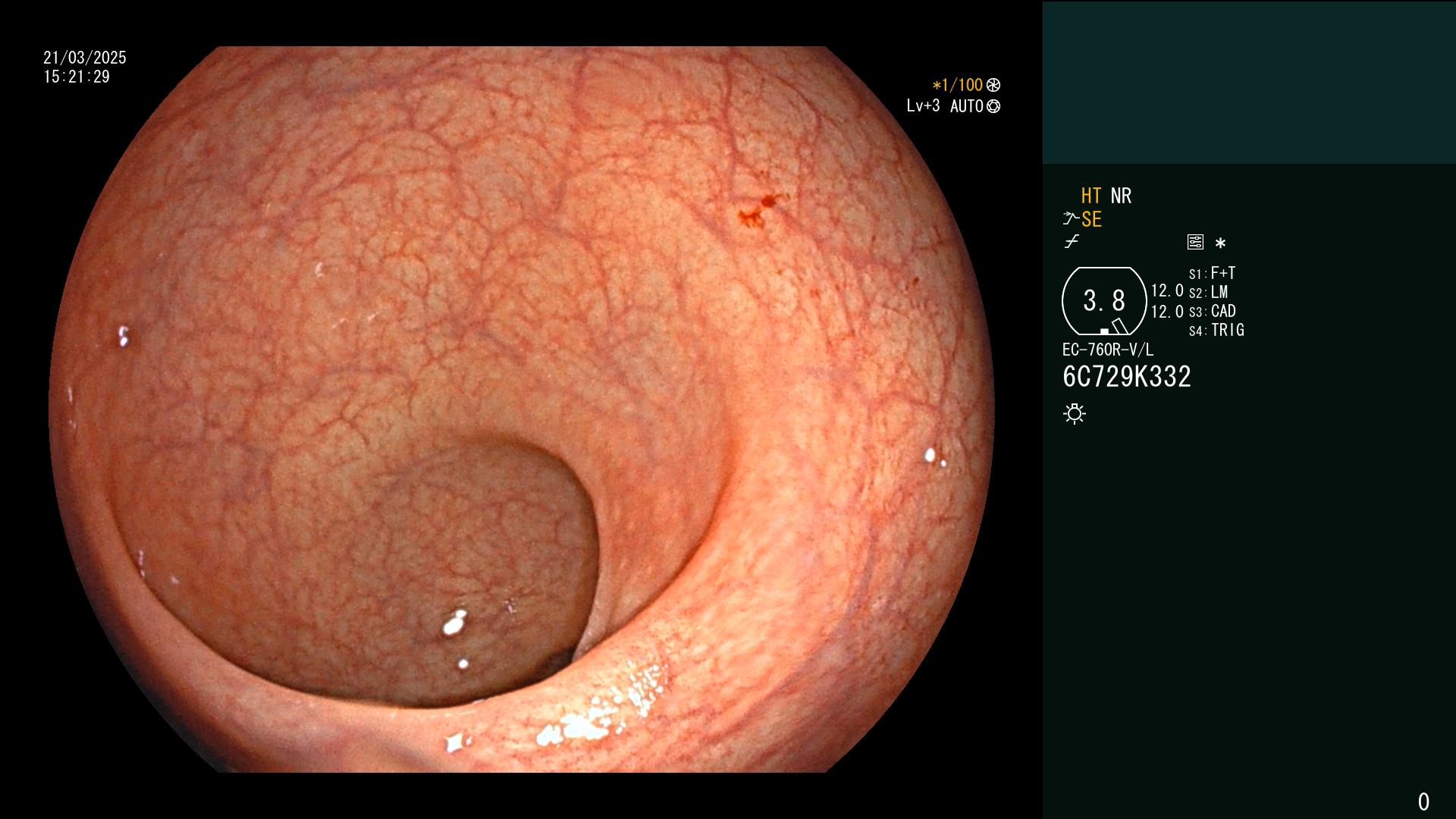The width and height of the screenshot is (1456, 819).
Task: Select the NR noise reduction indicator
Action: click(1121, 196)
